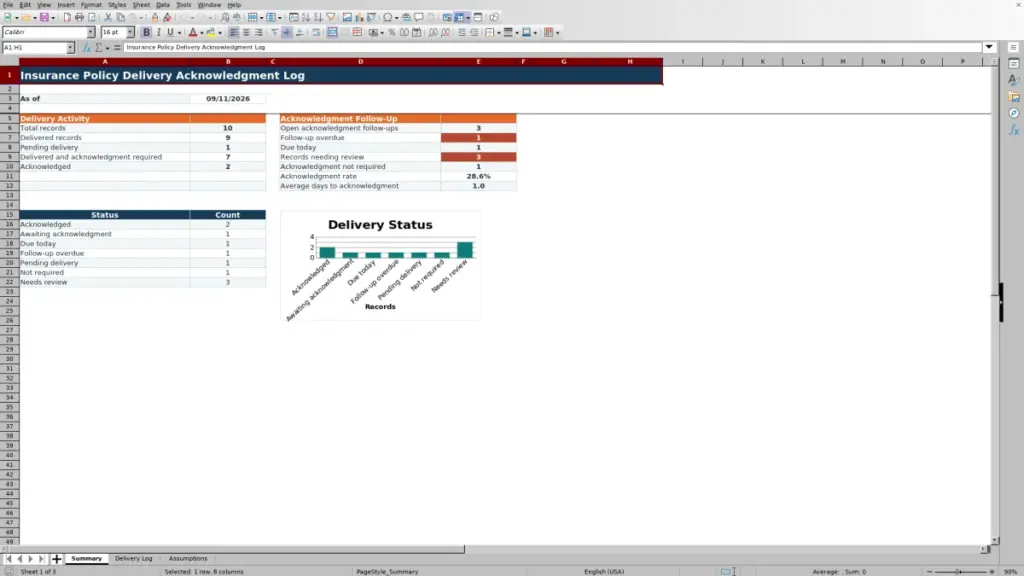This screenshot has height=576, width=1024.
Task: Open the Font Size dropdown
Action: tap(130, 32)
